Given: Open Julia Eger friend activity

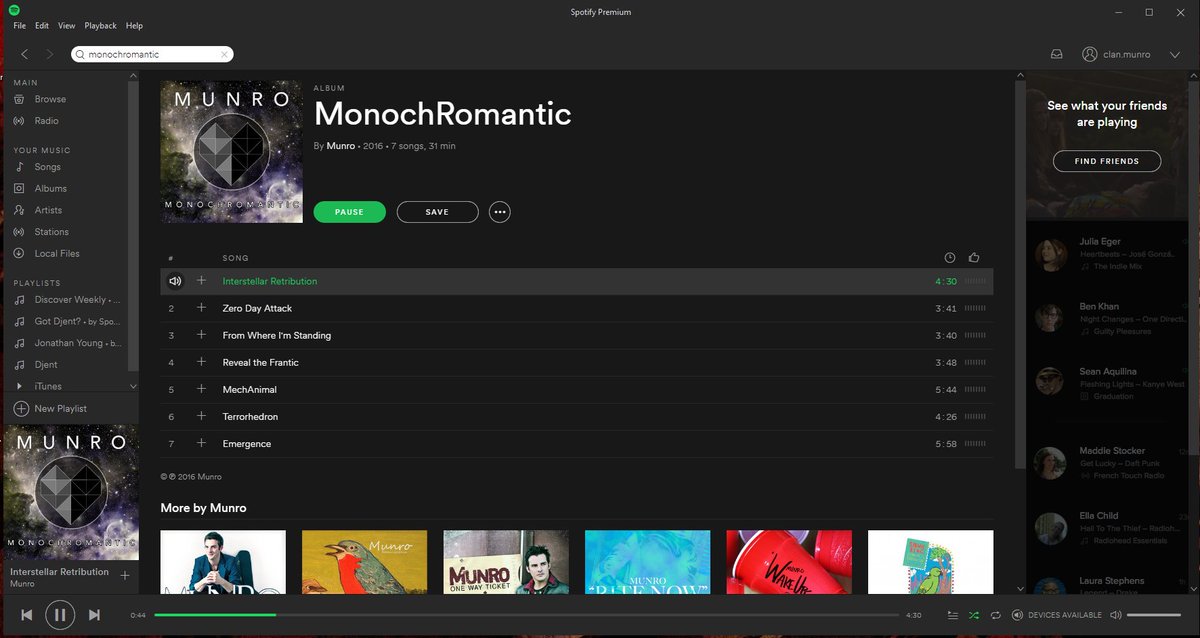Looking at the screenshot, I should point(1111,254).
